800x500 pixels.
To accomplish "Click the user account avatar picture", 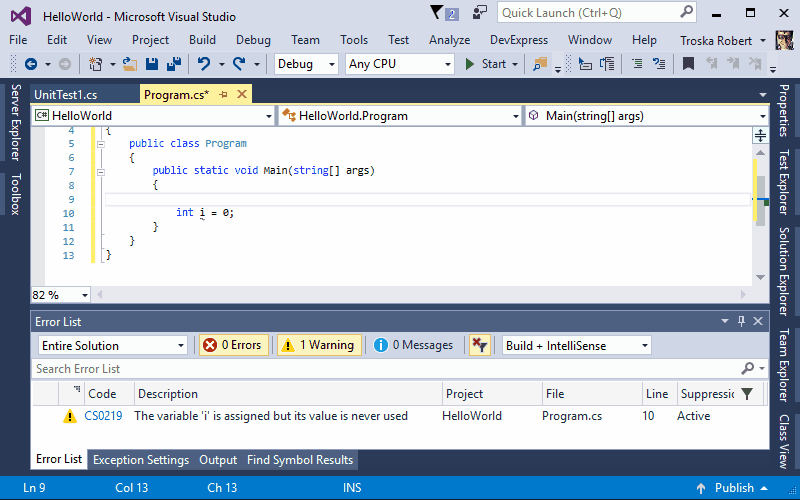I will tap(784, 40).
